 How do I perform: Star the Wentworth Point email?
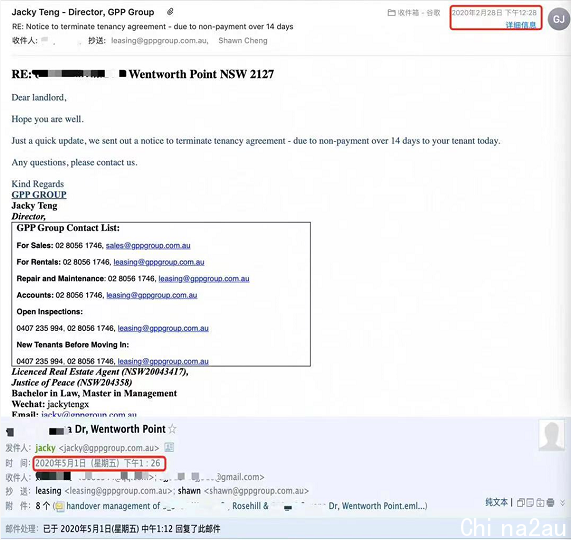click(173, 429)
